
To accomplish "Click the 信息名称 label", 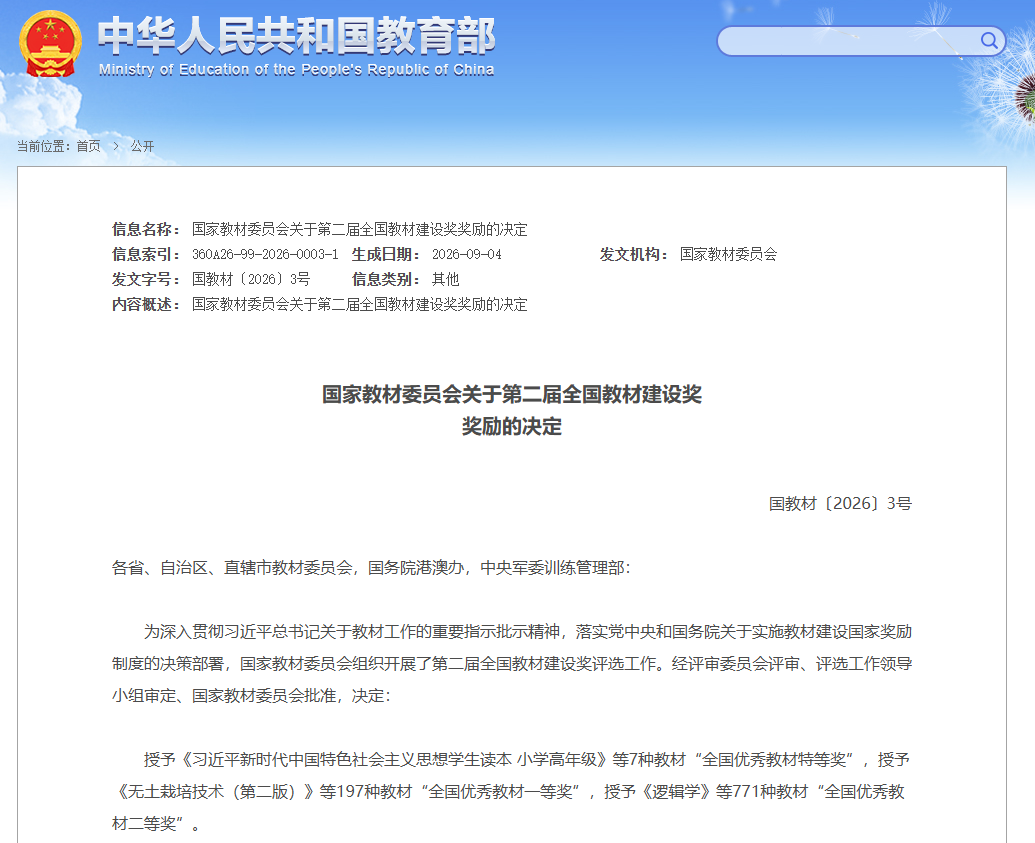I will click(146, 229).
